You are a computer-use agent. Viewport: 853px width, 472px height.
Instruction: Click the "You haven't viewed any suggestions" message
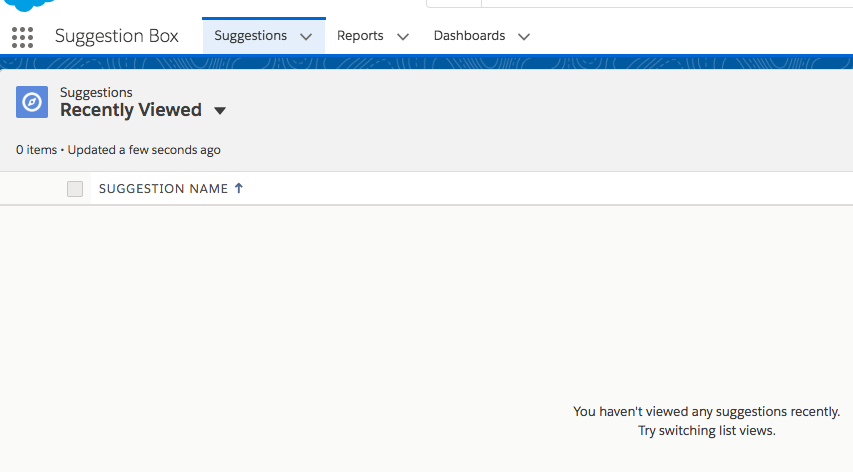click(x=706, y=411)
